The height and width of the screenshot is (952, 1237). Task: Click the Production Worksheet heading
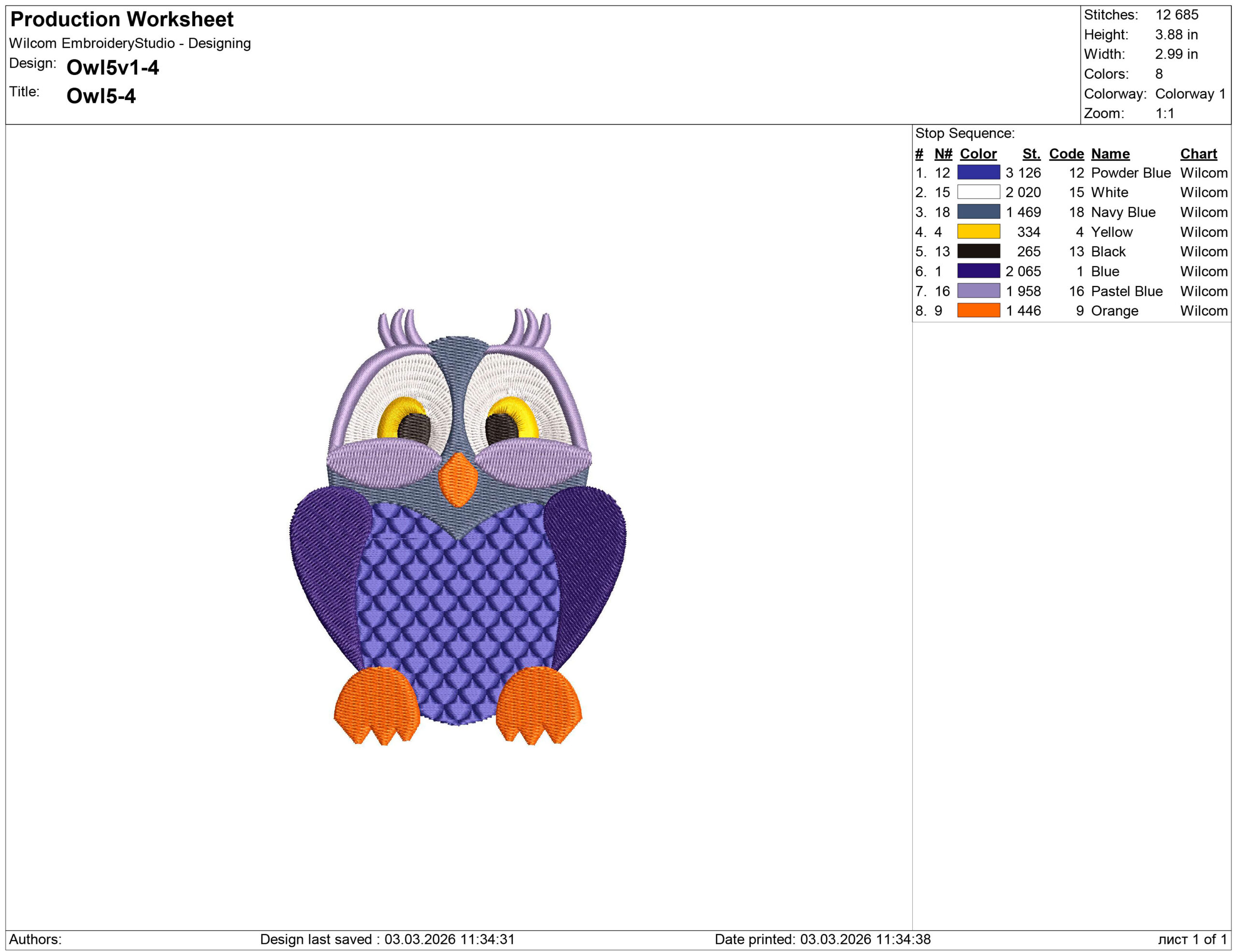[x=122, y=20]
